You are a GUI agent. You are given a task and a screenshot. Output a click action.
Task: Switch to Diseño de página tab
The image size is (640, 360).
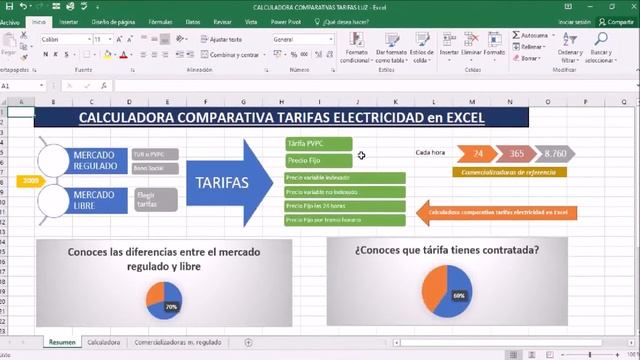[x=113, y=22]
